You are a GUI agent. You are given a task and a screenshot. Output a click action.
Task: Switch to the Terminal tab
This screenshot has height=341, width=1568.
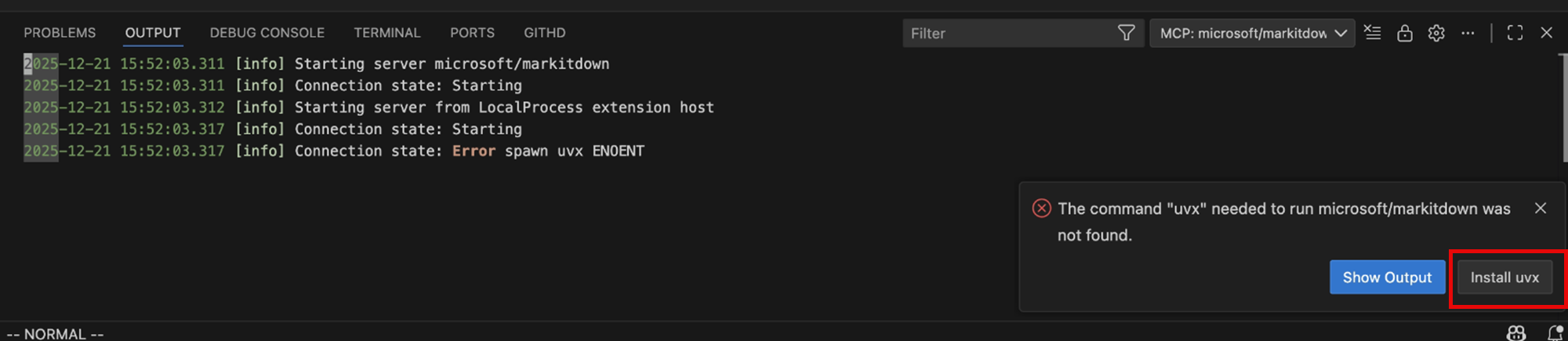tap(387, 33)
